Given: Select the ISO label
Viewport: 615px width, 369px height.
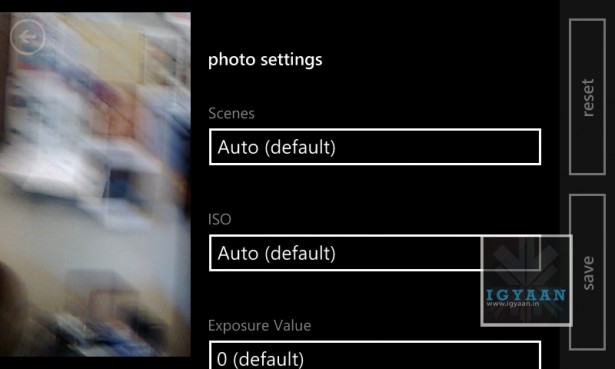Looking at the screenshot, I should (x=219, y=219).
